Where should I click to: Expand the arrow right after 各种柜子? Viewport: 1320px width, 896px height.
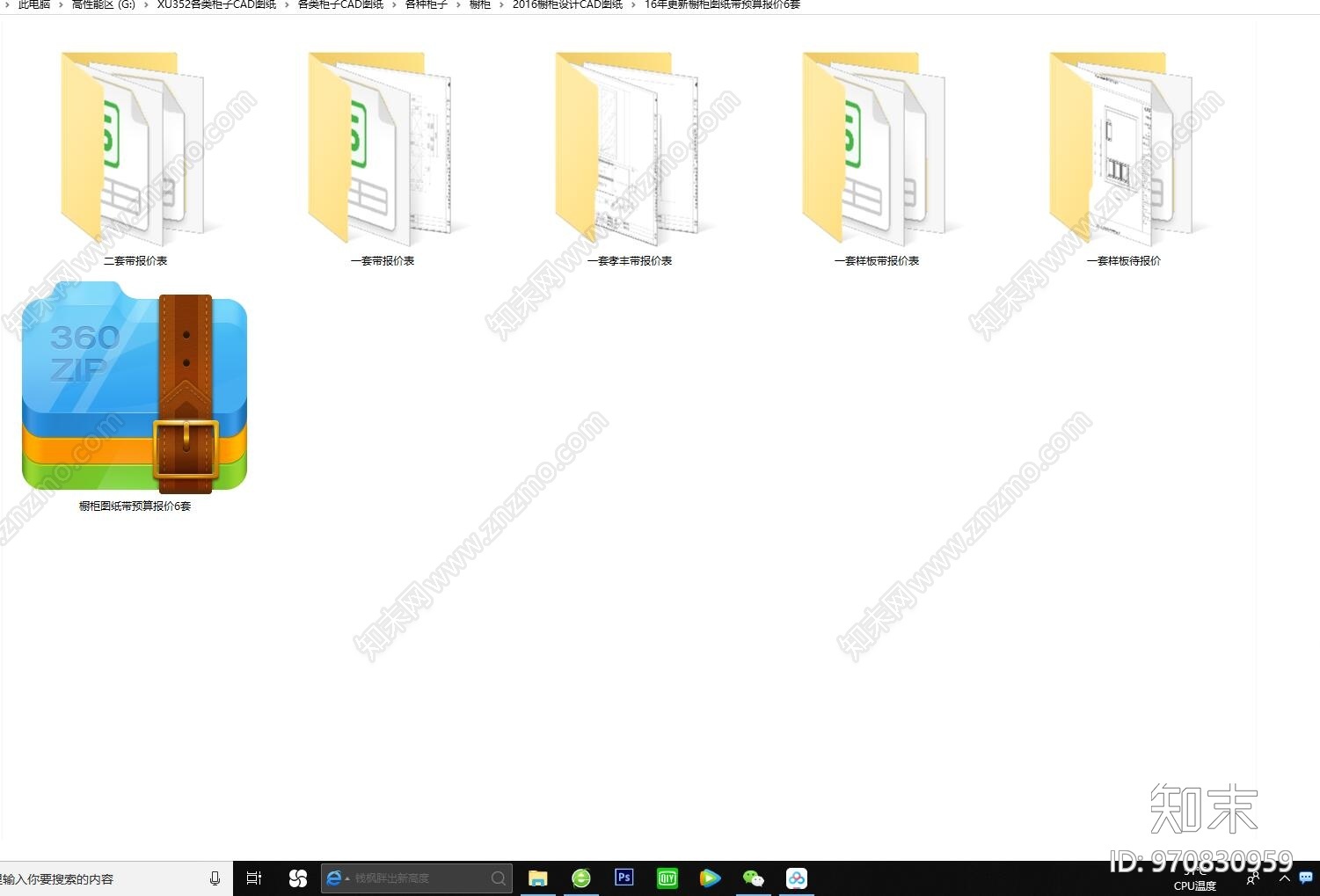coord(458,4)
